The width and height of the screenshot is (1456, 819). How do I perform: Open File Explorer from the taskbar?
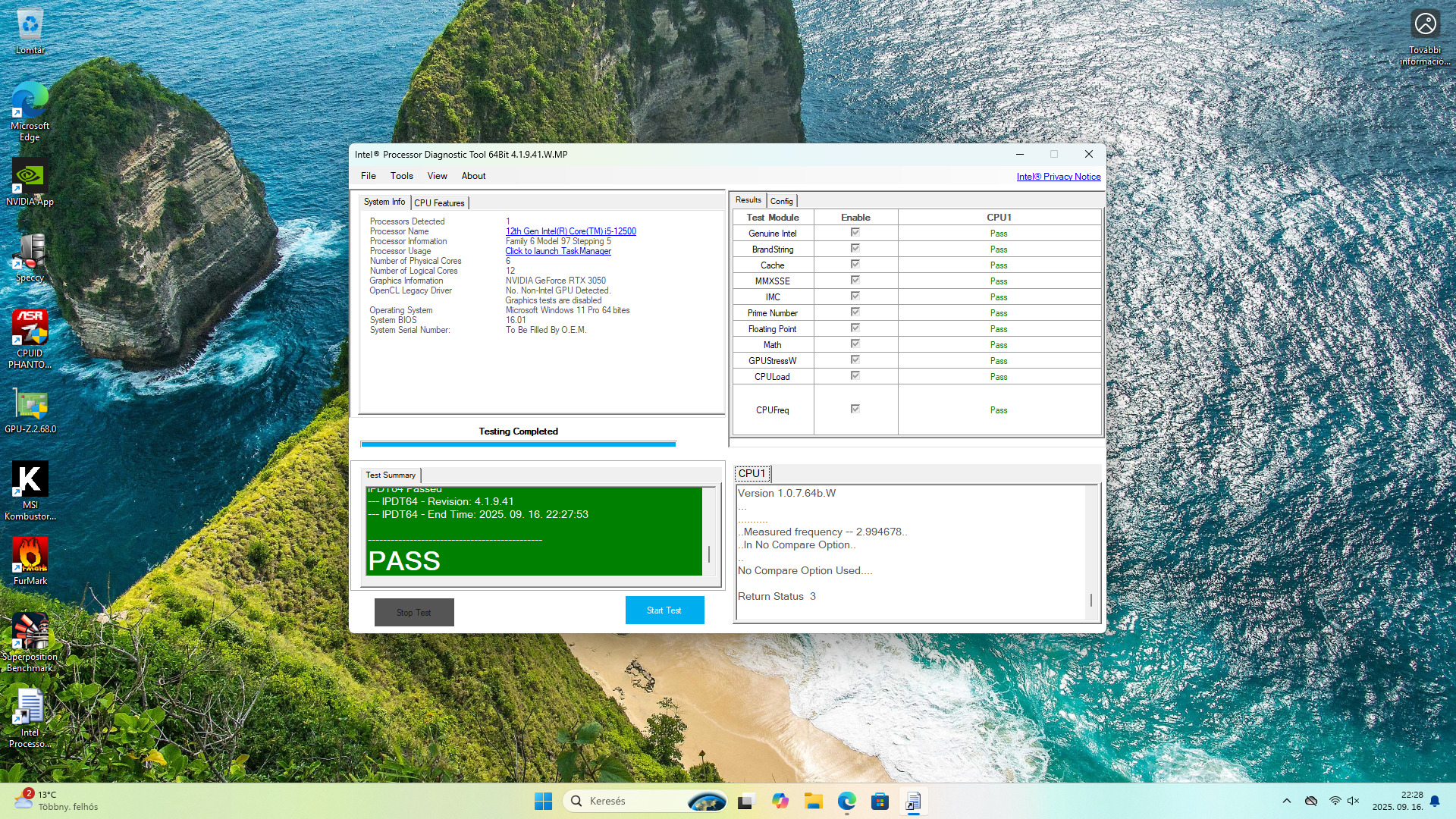(814, 802)
